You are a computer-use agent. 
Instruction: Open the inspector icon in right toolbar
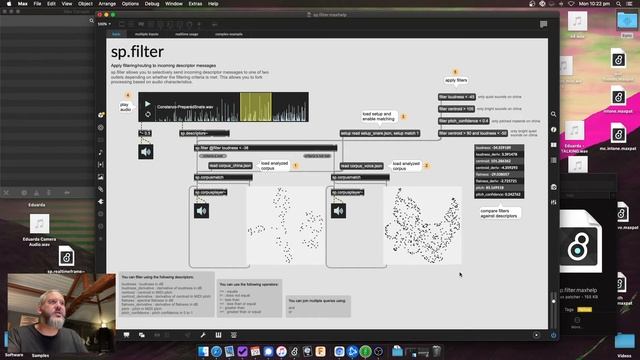(553, 129)
